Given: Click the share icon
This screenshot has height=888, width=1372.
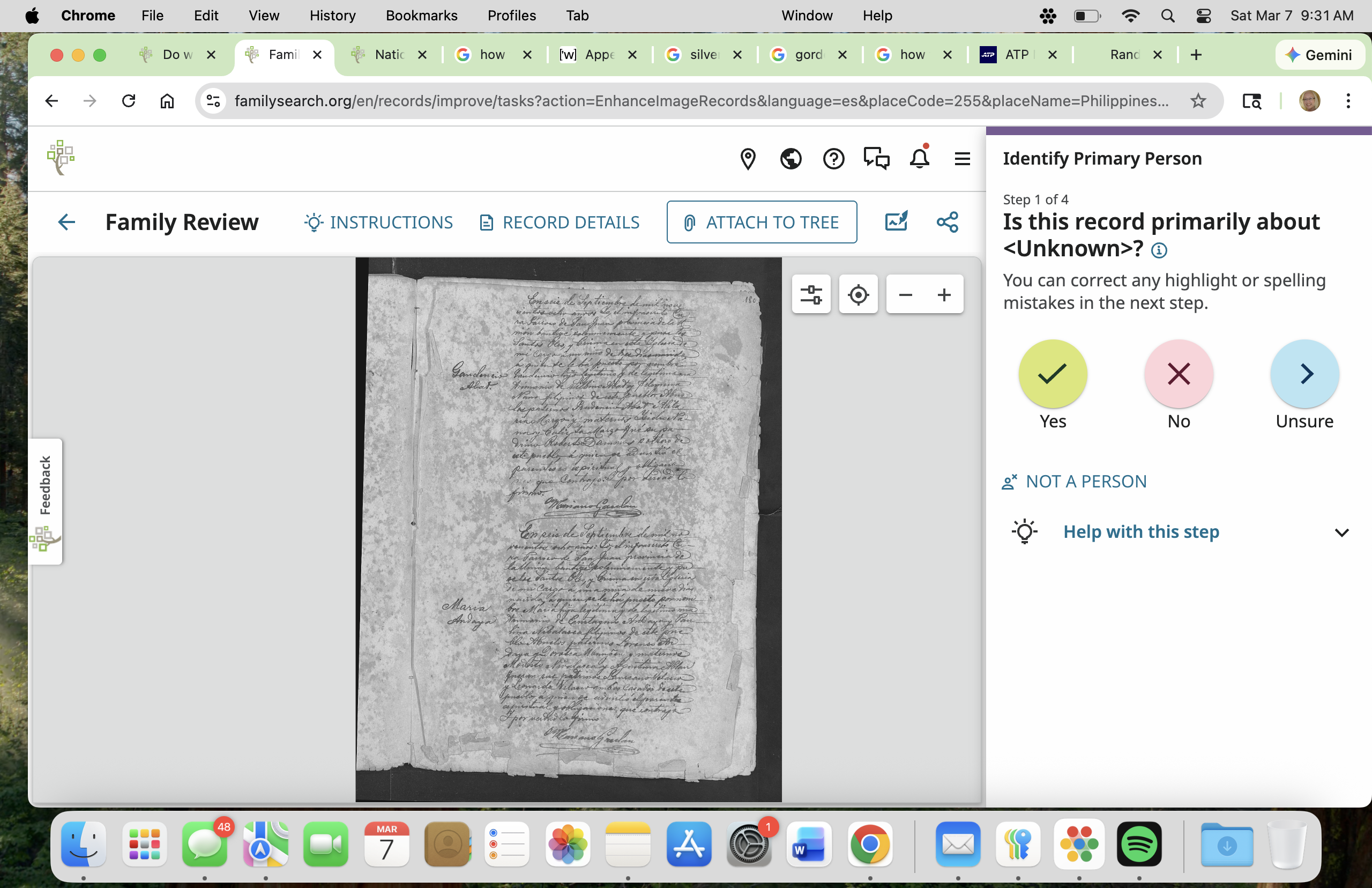Looking at the screenshot, I should pos(948,222).
